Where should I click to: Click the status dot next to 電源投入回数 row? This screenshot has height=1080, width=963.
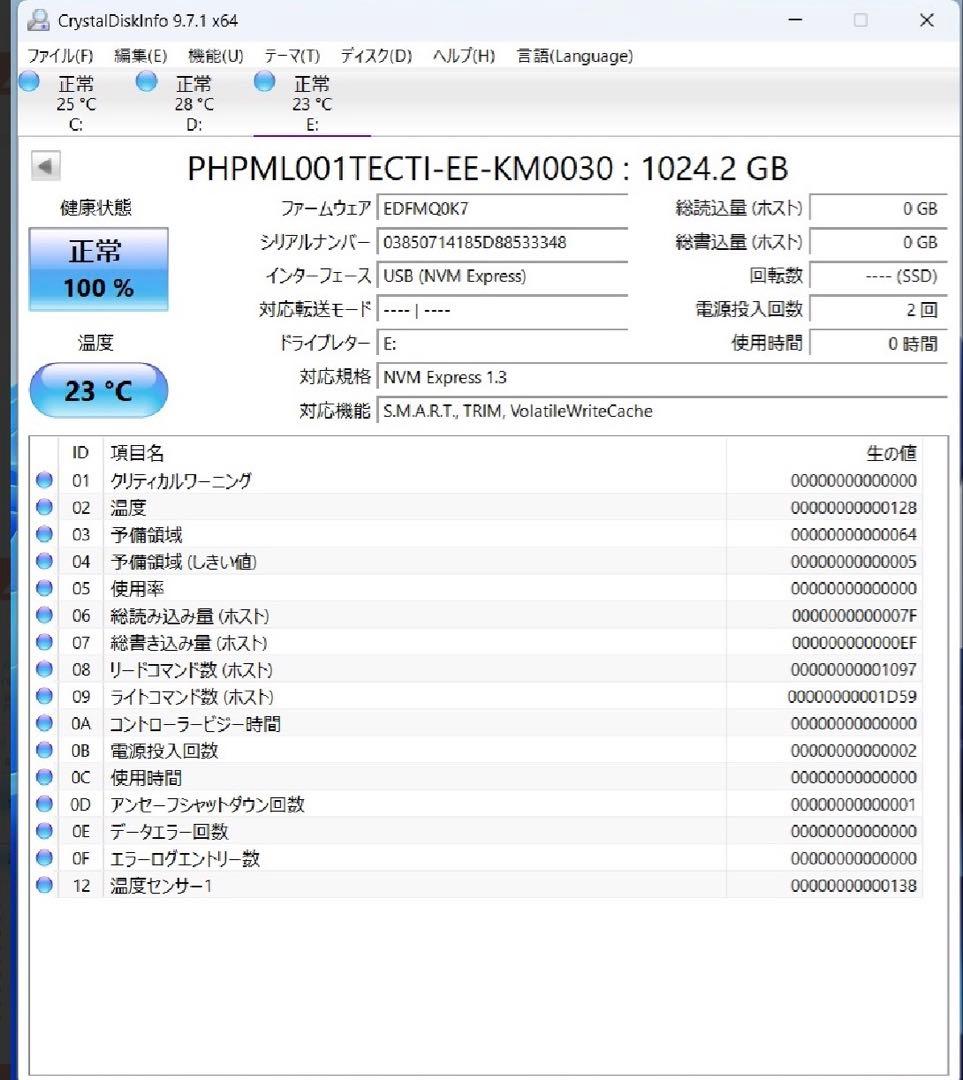pyautogui.click(x=43, y=750)
